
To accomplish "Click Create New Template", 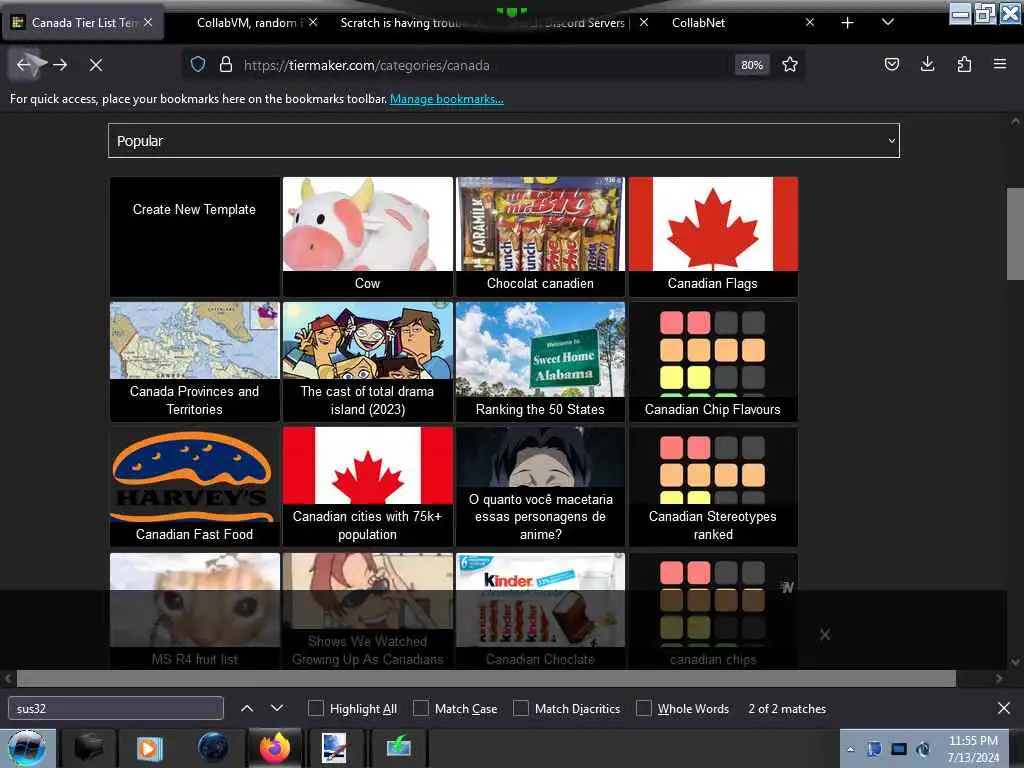I will 195,236.
